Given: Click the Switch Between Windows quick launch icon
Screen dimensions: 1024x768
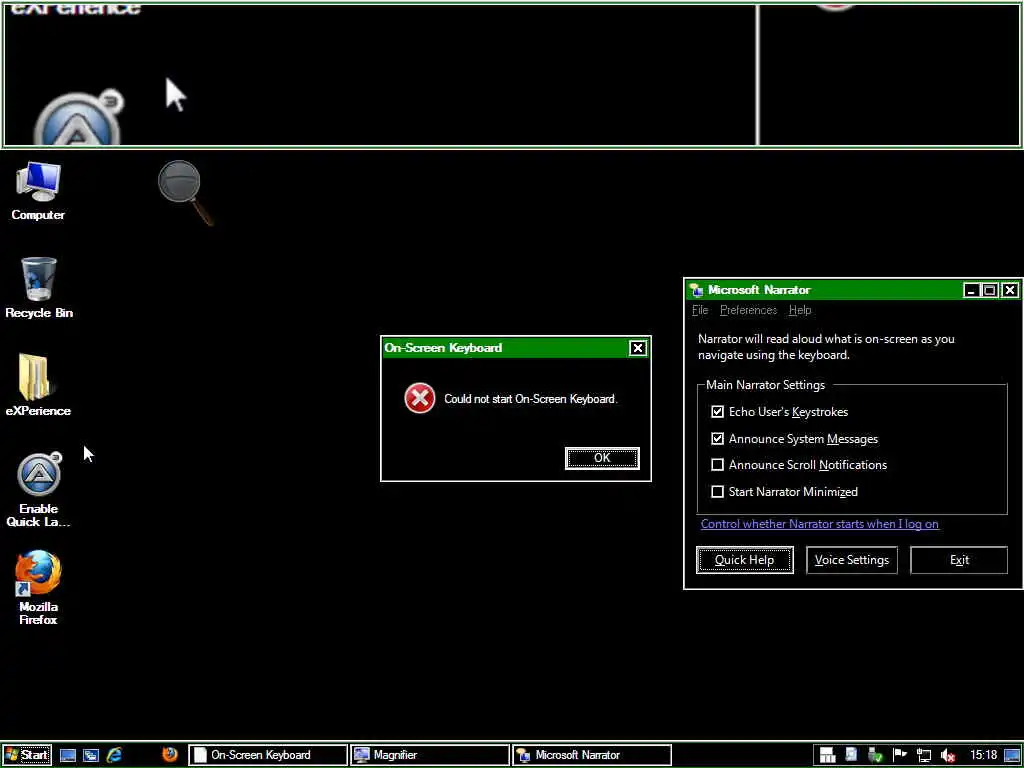Looking at the screenshot, I should pos(91,756).
